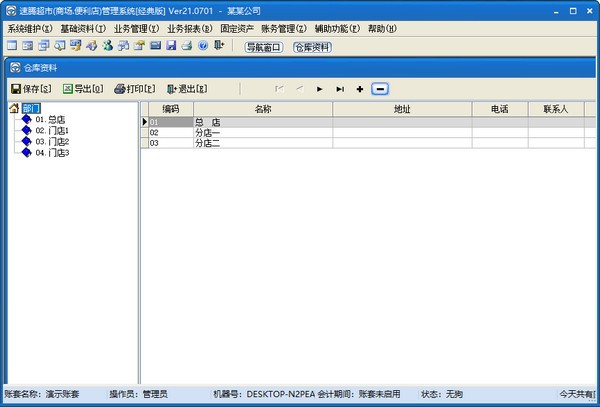Click the 操作员: 管理员 status entry
600x407 pixels.
click(139, 394)
